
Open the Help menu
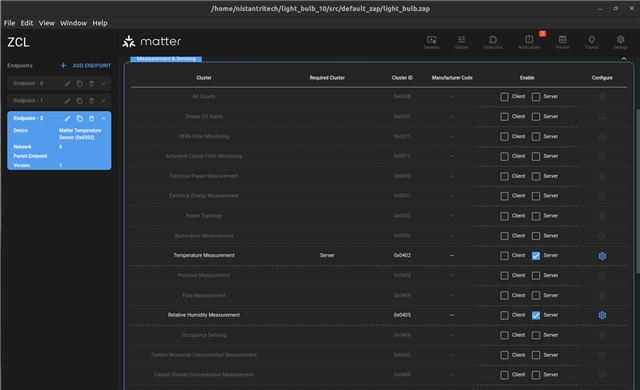point(100,23)
